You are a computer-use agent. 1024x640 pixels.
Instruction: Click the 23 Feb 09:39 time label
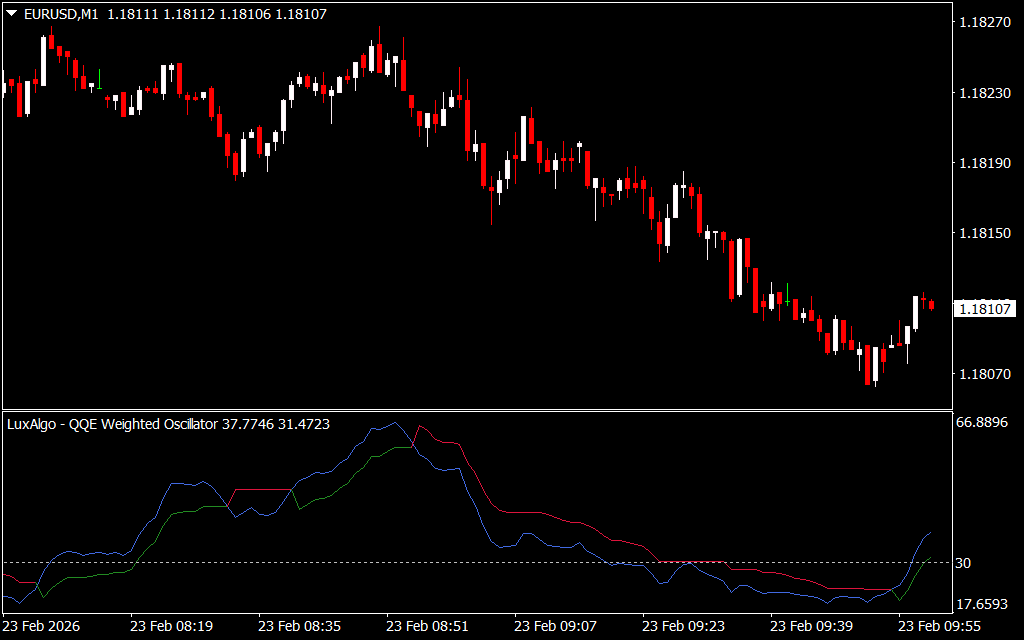tap(814, 626)
